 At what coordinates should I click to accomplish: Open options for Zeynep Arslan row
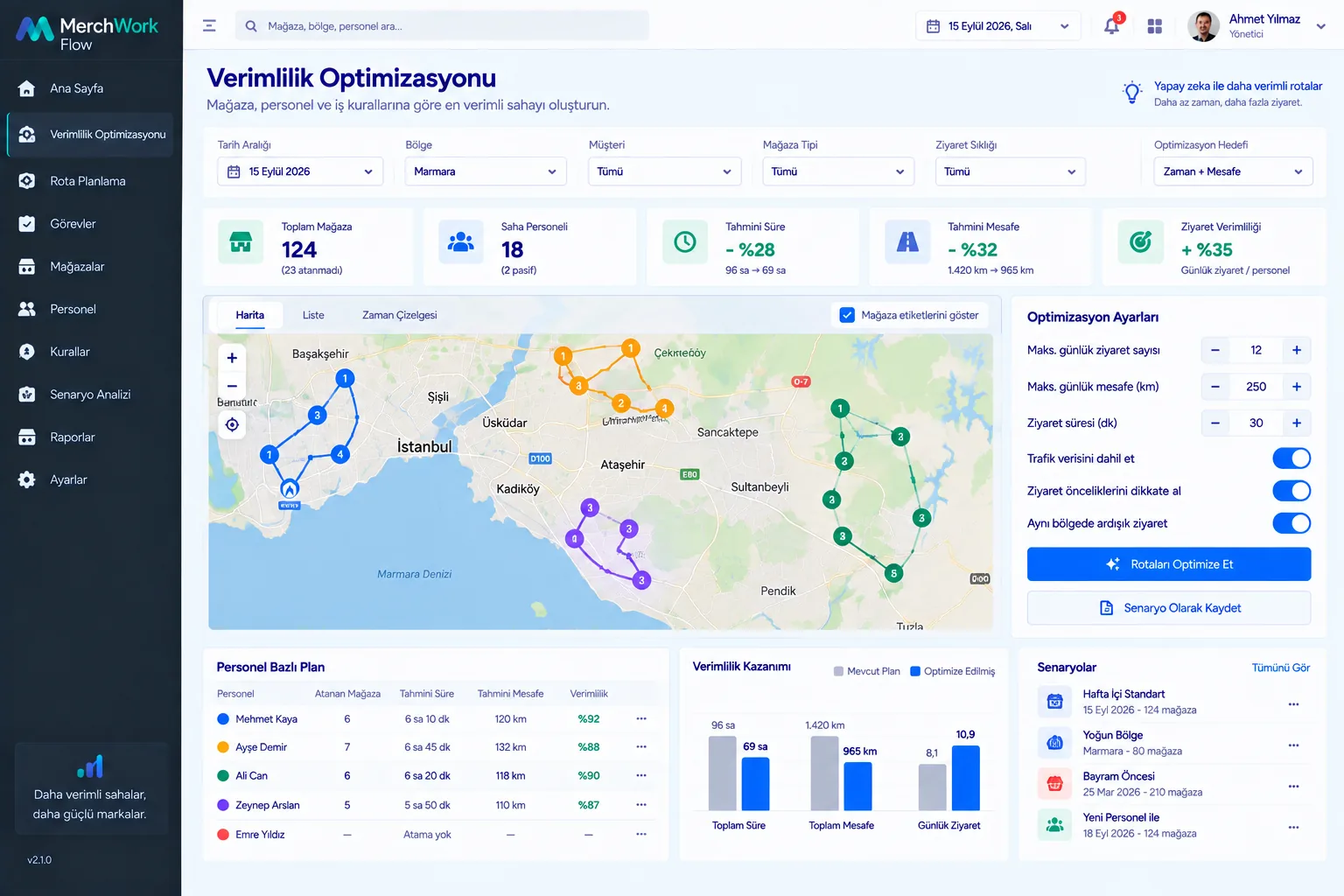pyautogui.click(x=641, y=805)
